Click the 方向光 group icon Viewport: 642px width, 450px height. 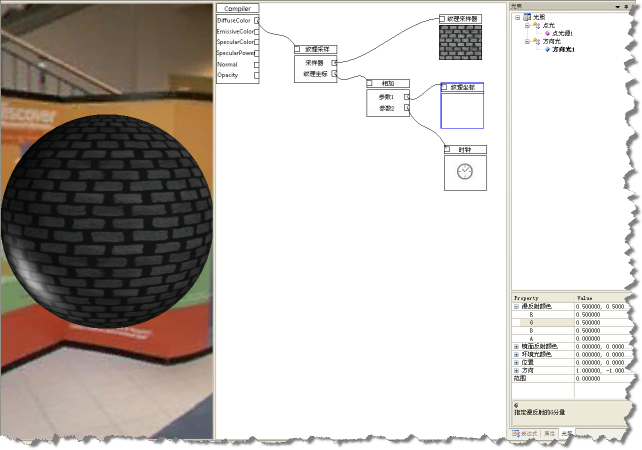click(x=536, y=41)
